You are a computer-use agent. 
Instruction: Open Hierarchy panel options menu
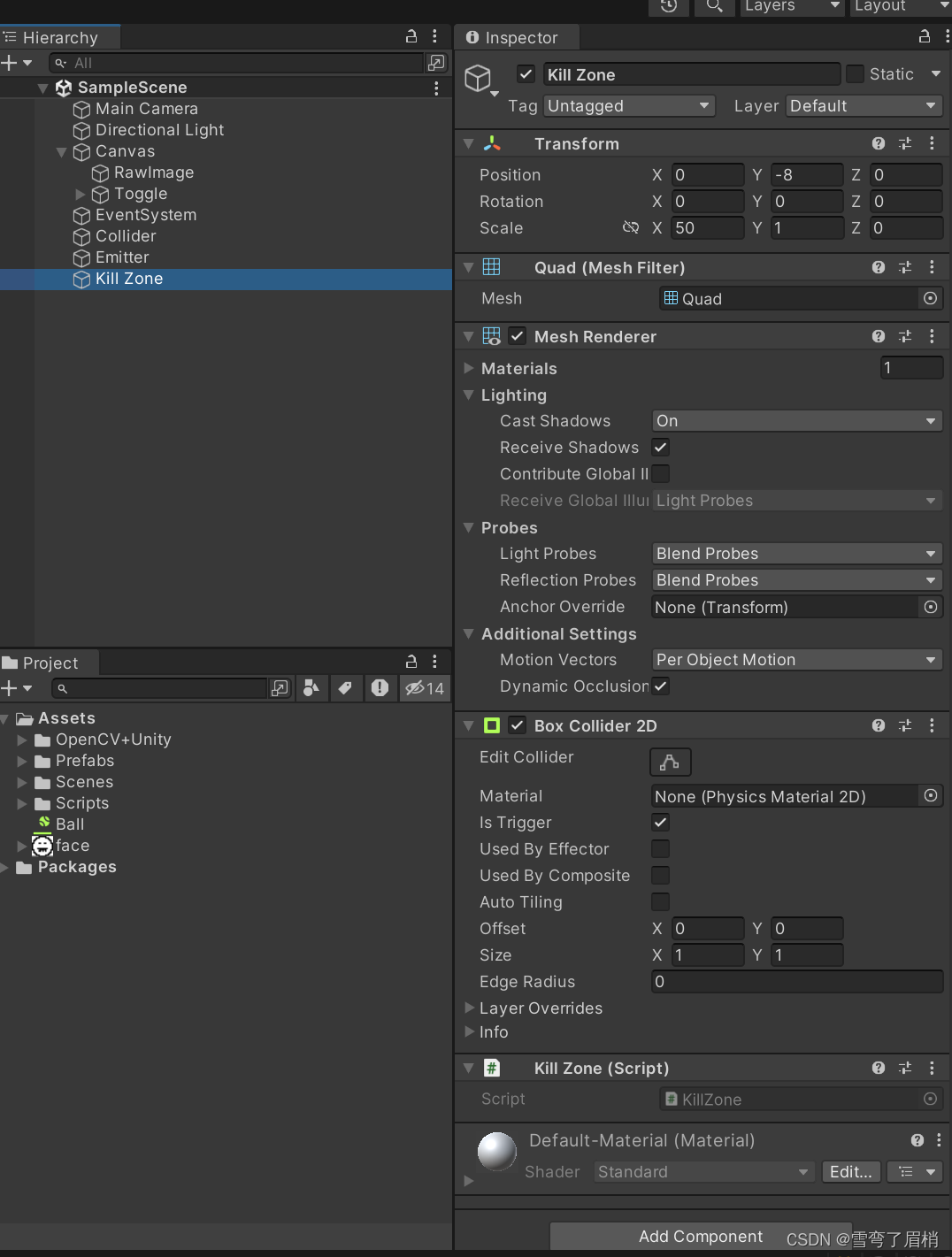[x=434, y=36]
